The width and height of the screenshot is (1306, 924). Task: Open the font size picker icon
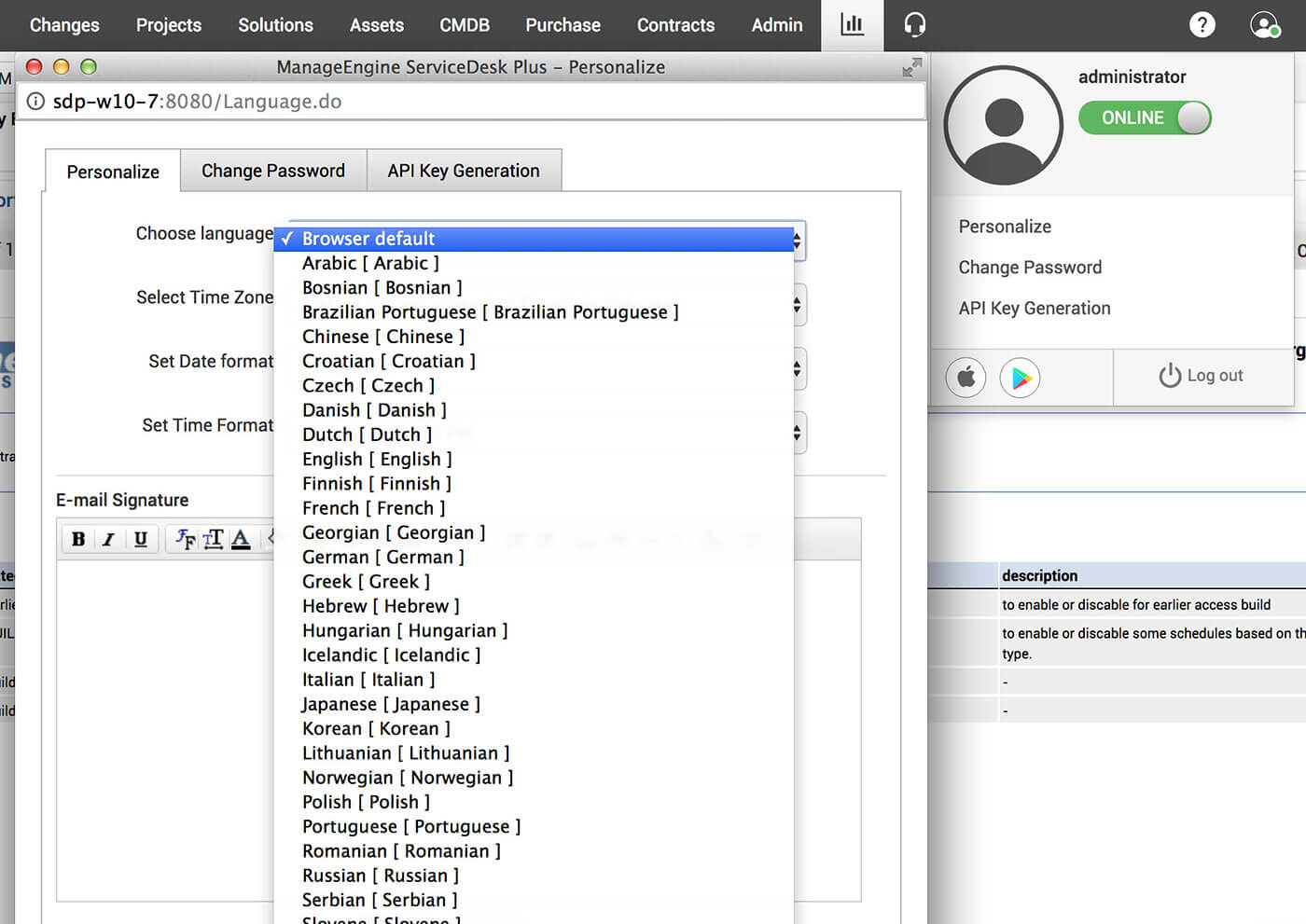pyautogui.click(x=214, y=539)
